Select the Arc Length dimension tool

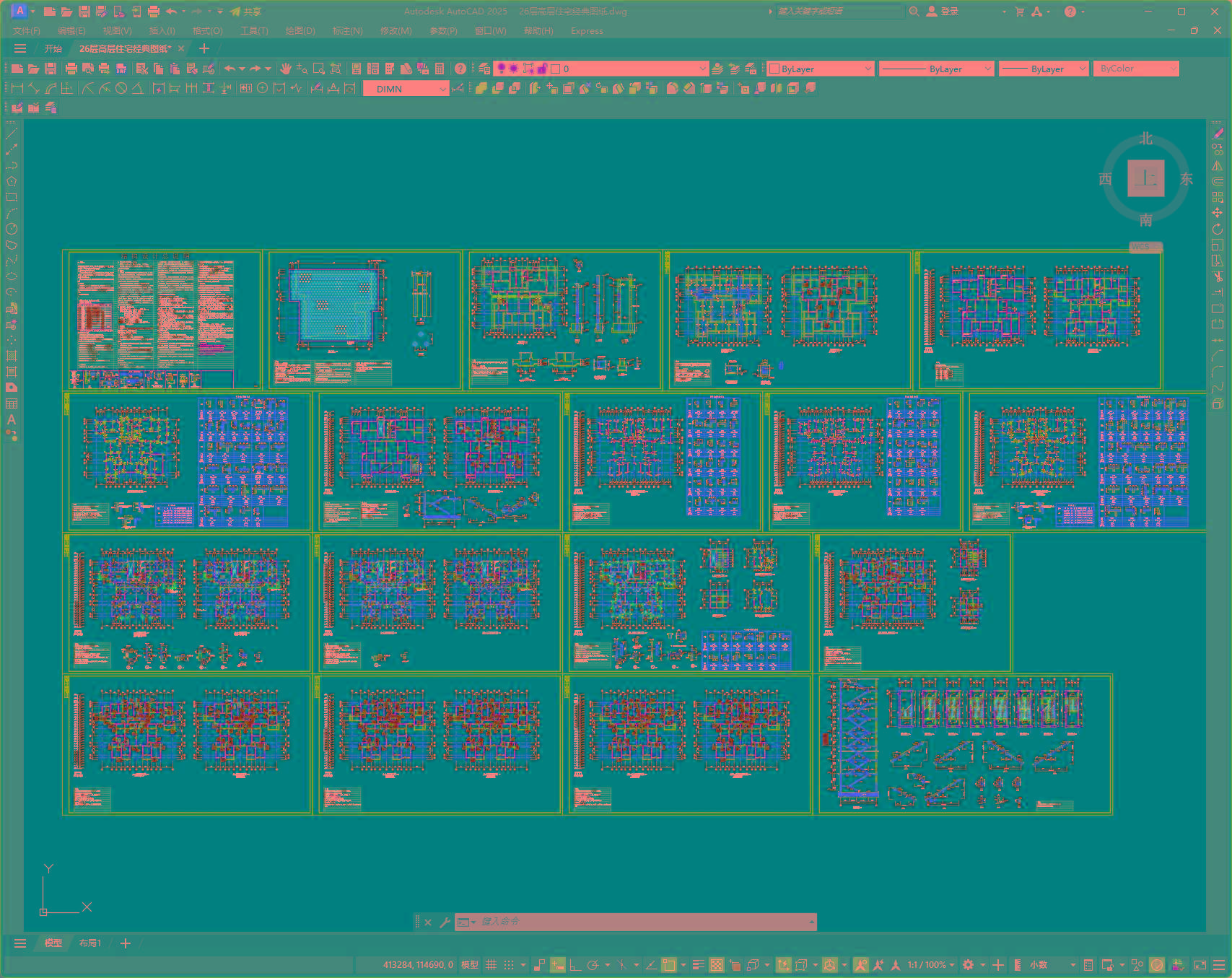pos(51,88)
